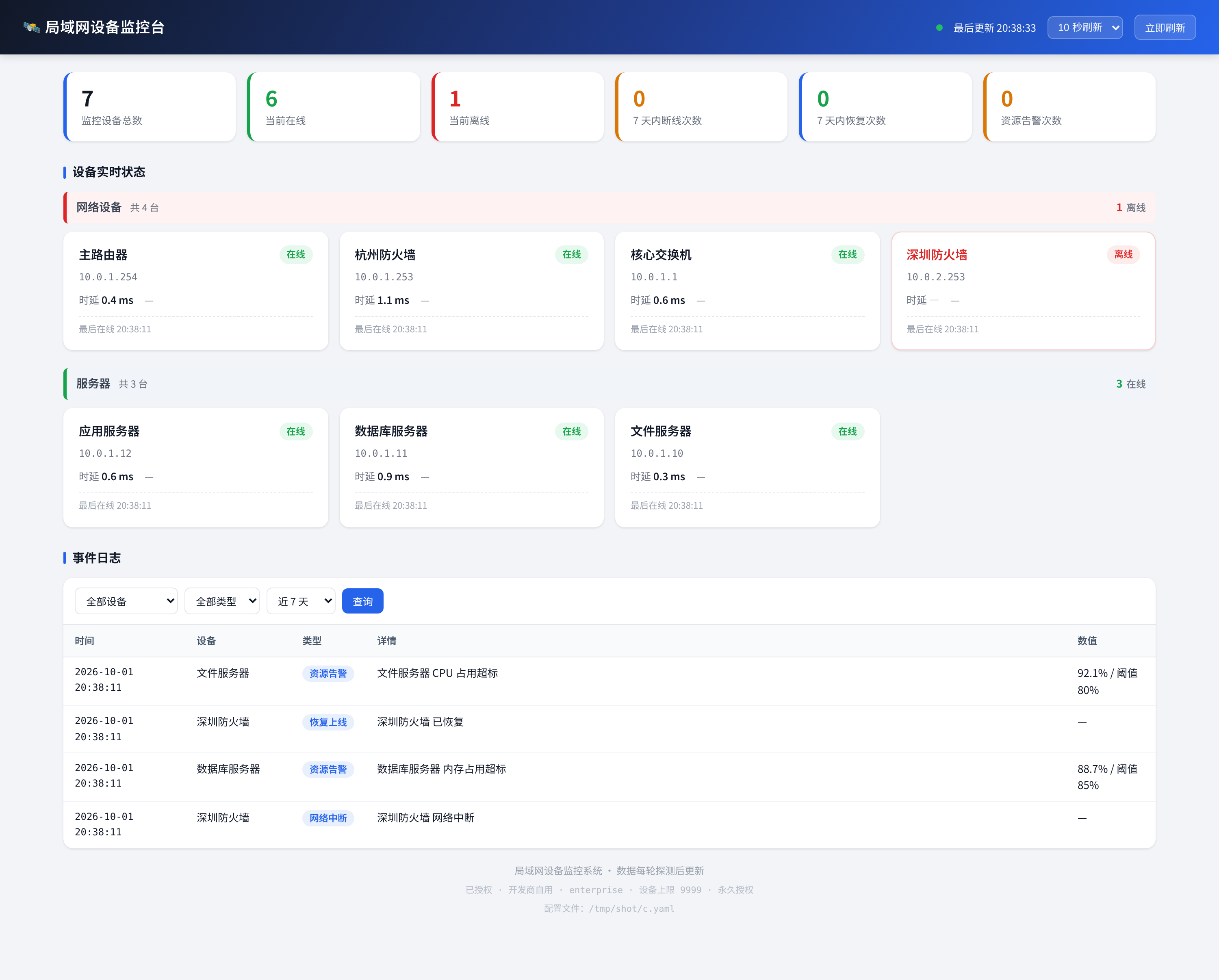Click 资源告警 tag in 文件服务器 log row
The width and height of the screenshot is (1219, 980).
pos(328,674)
